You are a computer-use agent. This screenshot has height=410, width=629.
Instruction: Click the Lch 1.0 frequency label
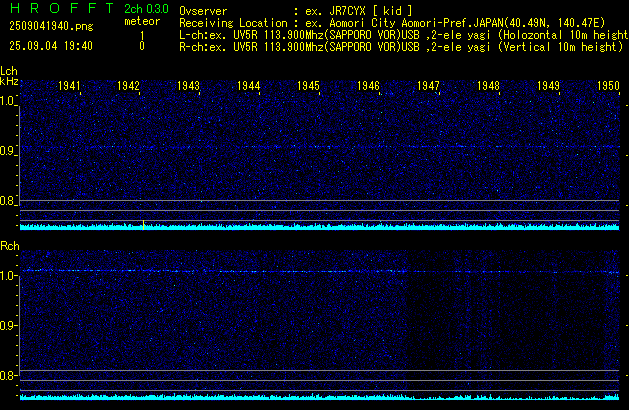coord(8,101)
